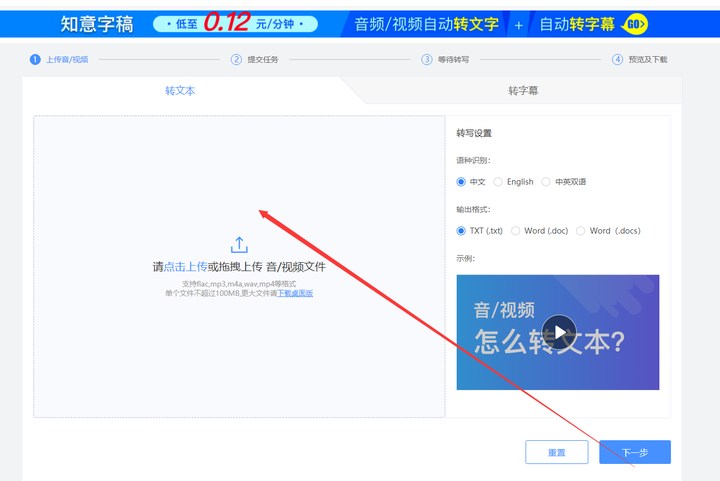Image resolution: width=720 pixels, height=481 pixels.
Task: Click the 上传音/视频 step label
Action: (x=67, y=60)
